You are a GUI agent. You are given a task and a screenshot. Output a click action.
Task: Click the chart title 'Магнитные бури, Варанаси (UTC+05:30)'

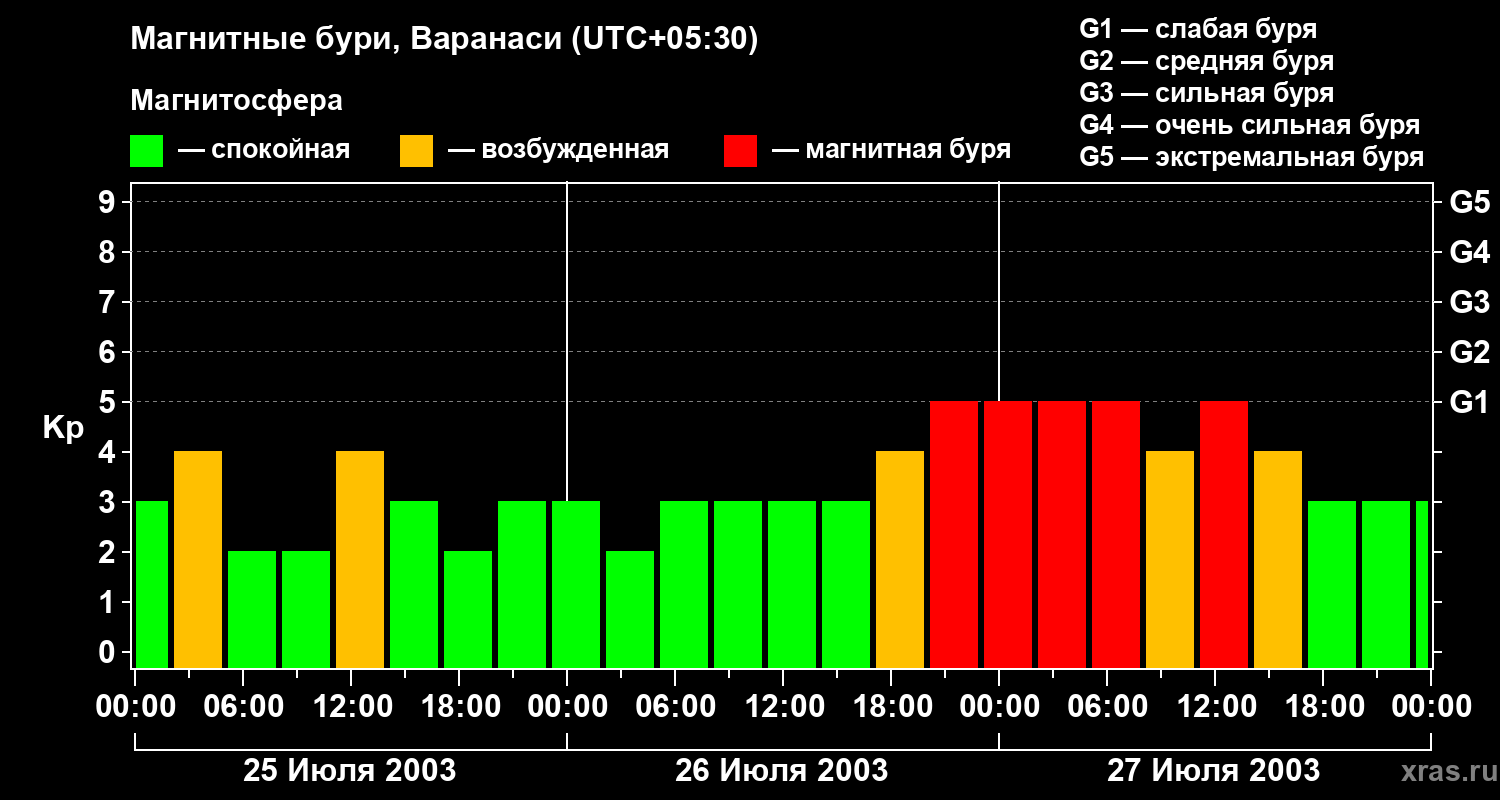445,39
